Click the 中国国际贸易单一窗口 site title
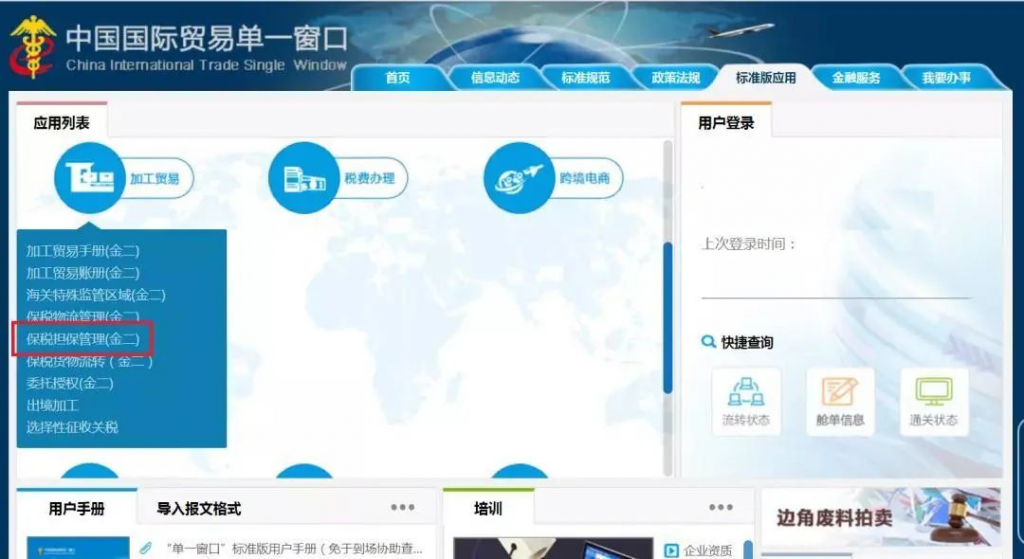This screenshot has width=1024, height=559. point(206,40)
